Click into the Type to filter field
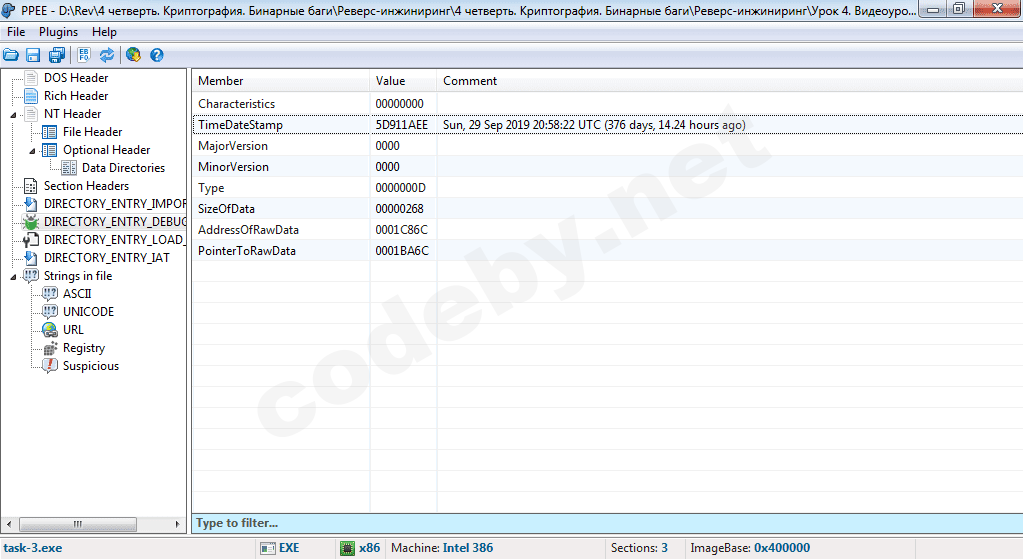The width and height of the screenshot is (1023, 560). pos(607,523)
